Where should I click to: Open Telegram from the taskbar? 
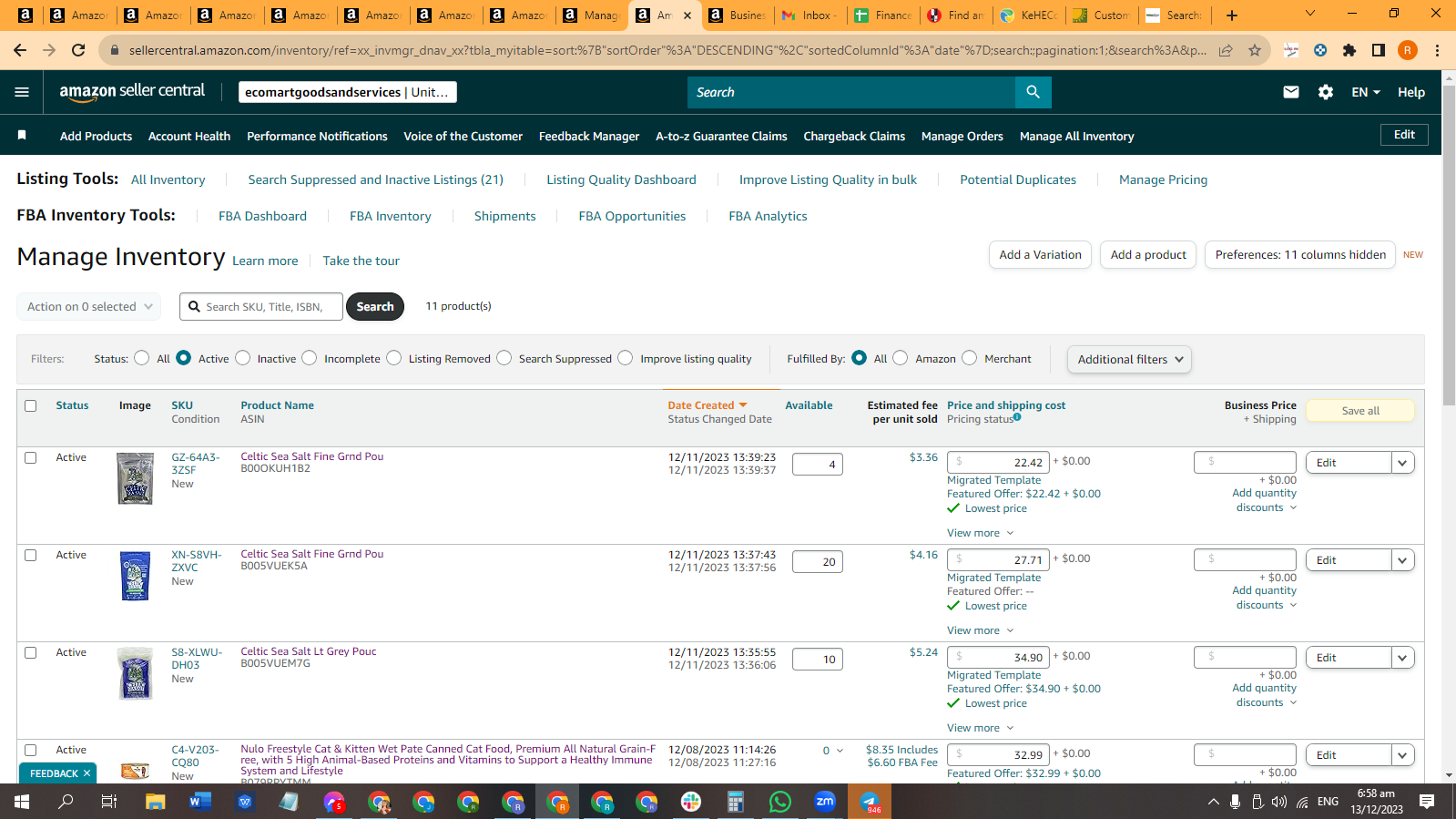(870, 802)
